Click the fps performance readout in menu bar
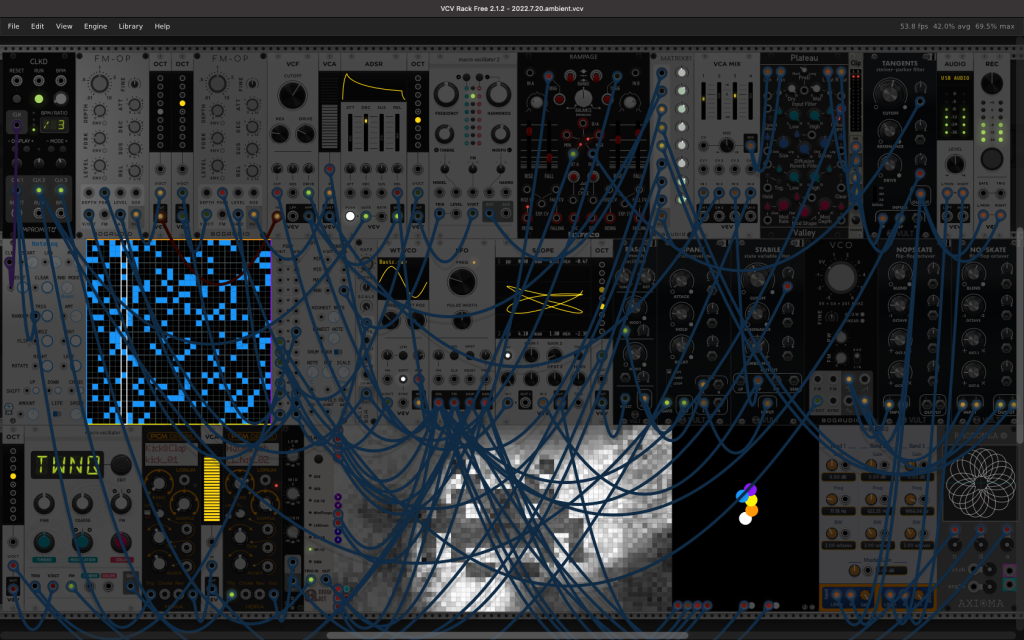 pyautogui.click(x=957, y=26)
